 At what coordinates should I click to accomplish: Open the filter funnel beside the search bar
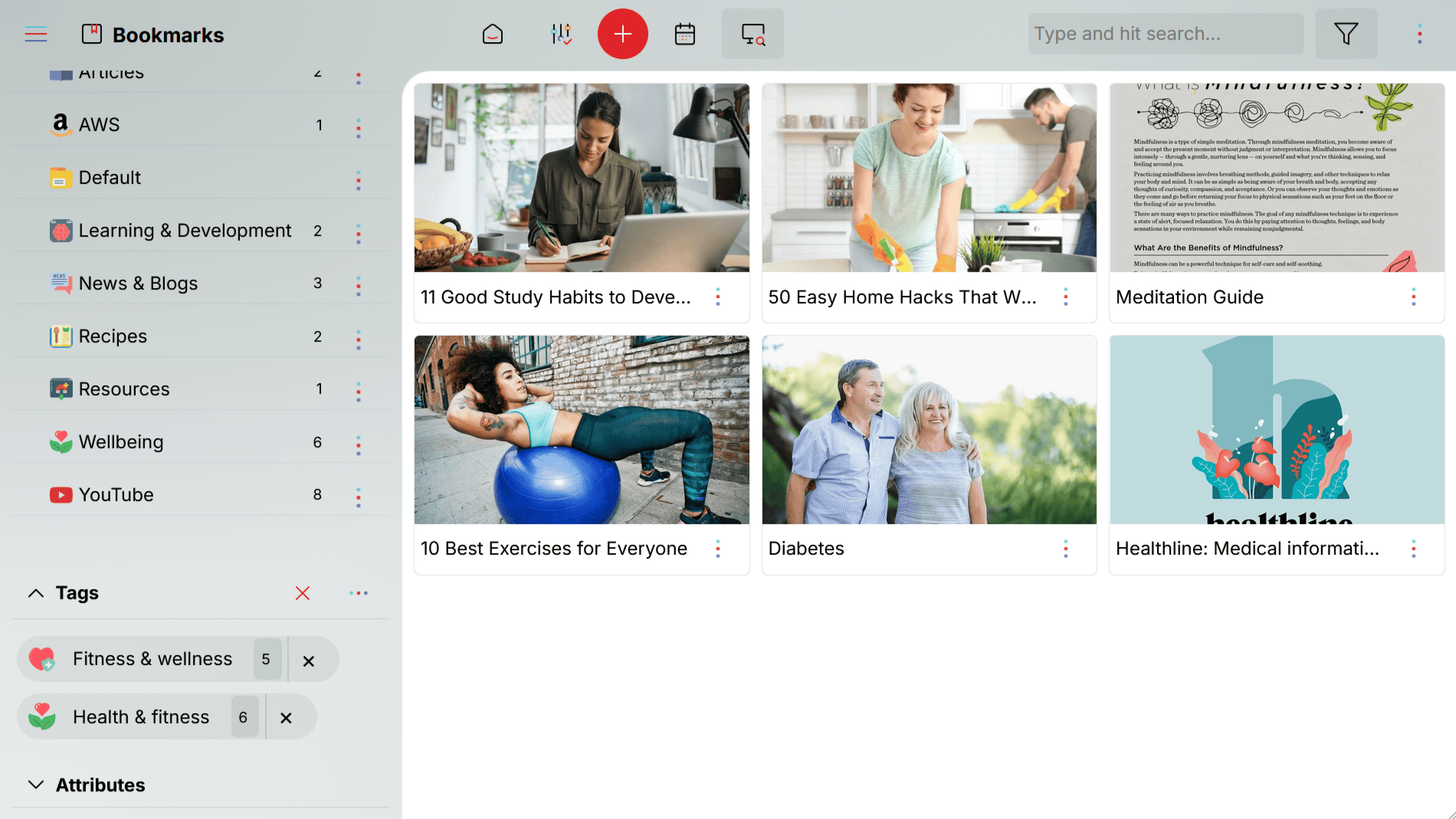point(1346,34)
